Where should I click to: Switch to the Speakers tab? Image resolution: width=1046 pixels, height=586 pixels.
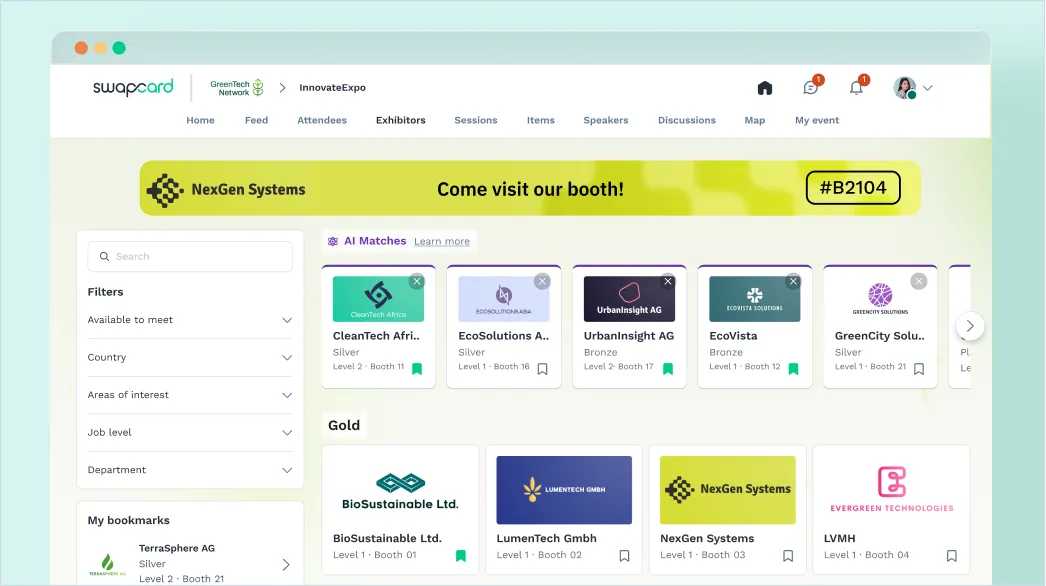tap(606, 120)
